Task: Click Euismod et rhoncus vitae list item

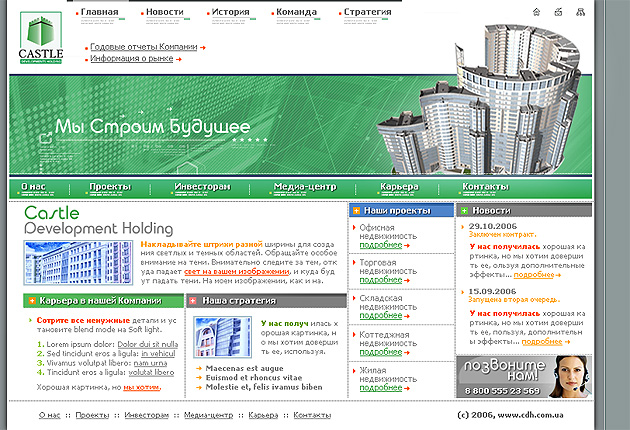Action: [x=254, y=377]
